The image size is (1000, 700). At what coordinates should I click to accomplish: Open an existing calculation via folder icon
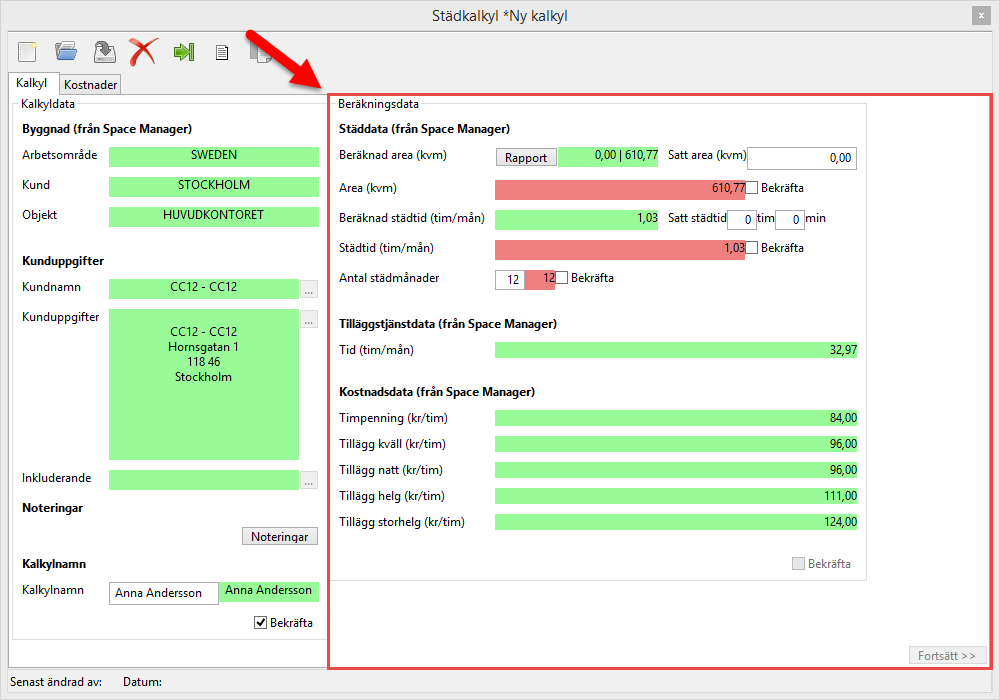click(x=66, y=52)
